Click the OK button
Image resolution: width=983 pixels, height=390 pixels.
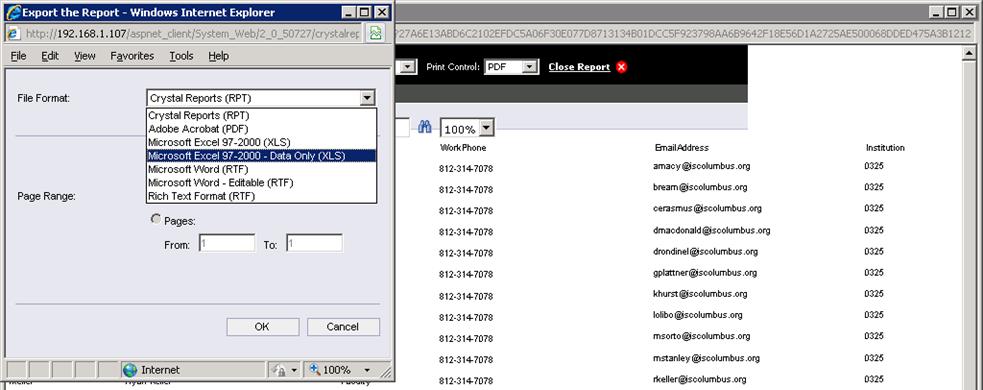point(262,327)
